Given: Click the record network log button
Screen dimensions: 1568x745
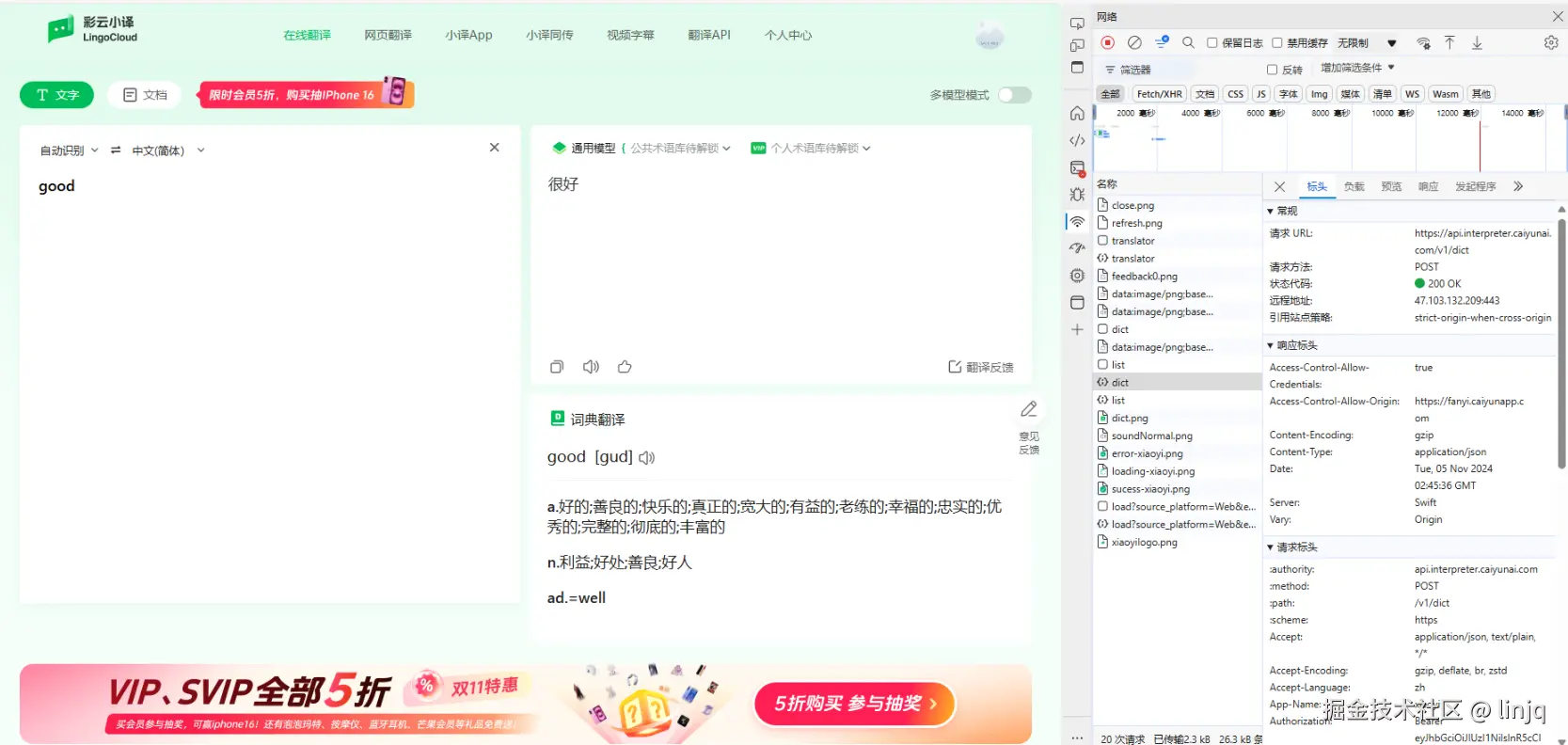Looking at the screenshot, I should [1108, 42].
